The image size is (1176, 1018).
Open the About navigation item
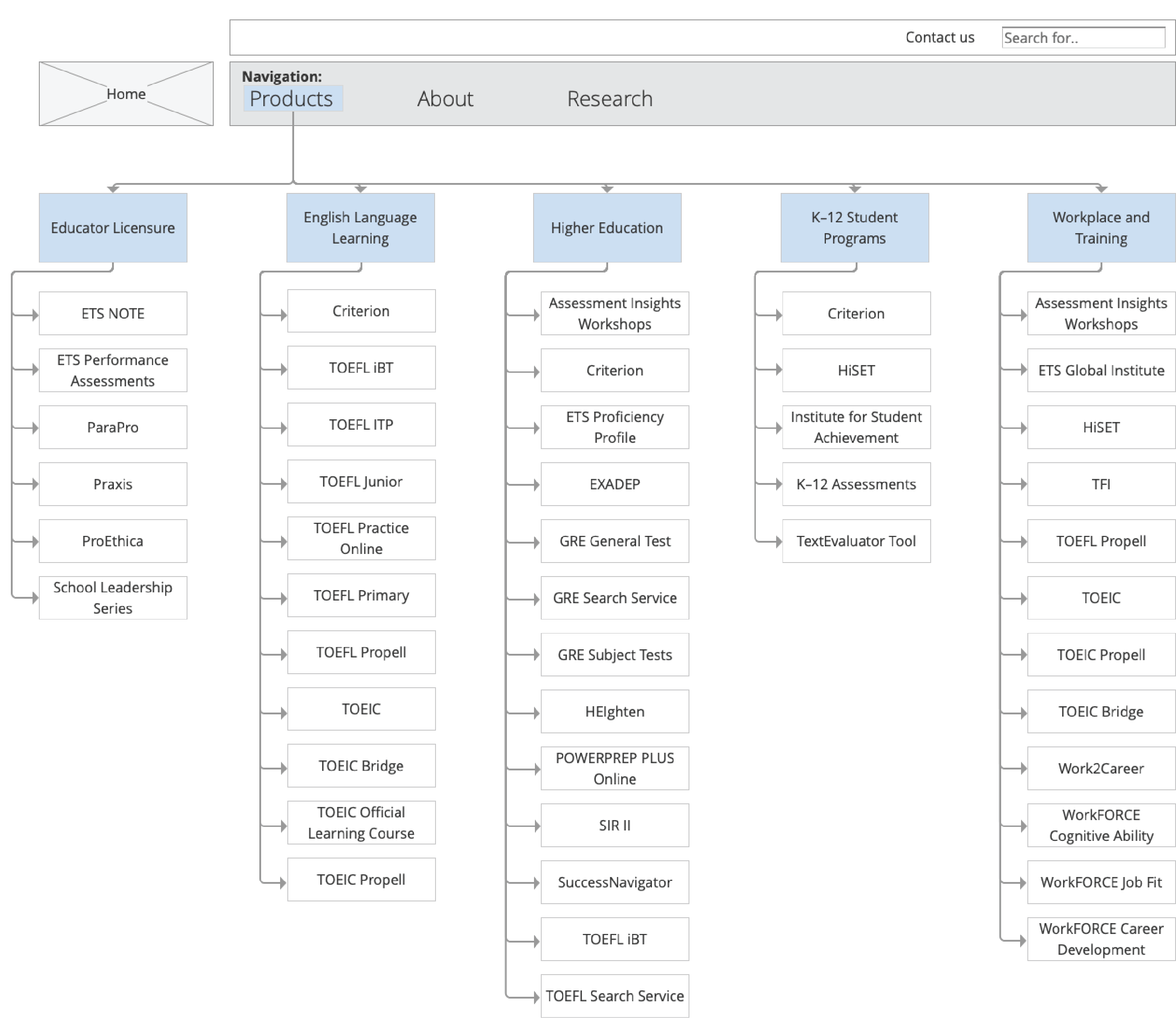[445, 99]
